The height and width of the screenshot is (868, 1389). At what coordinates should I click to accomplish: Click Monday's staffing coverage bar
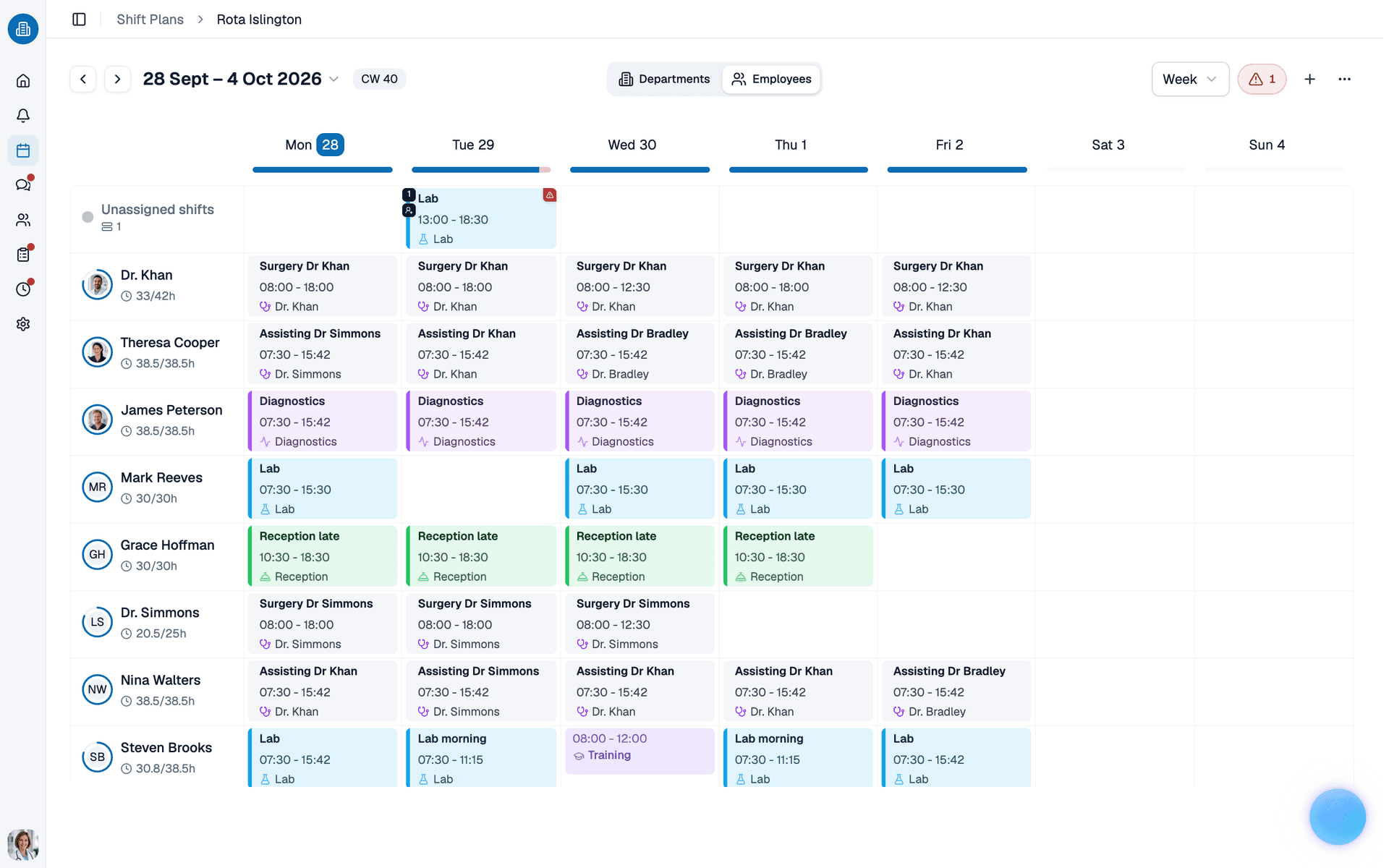coord(323,170)
